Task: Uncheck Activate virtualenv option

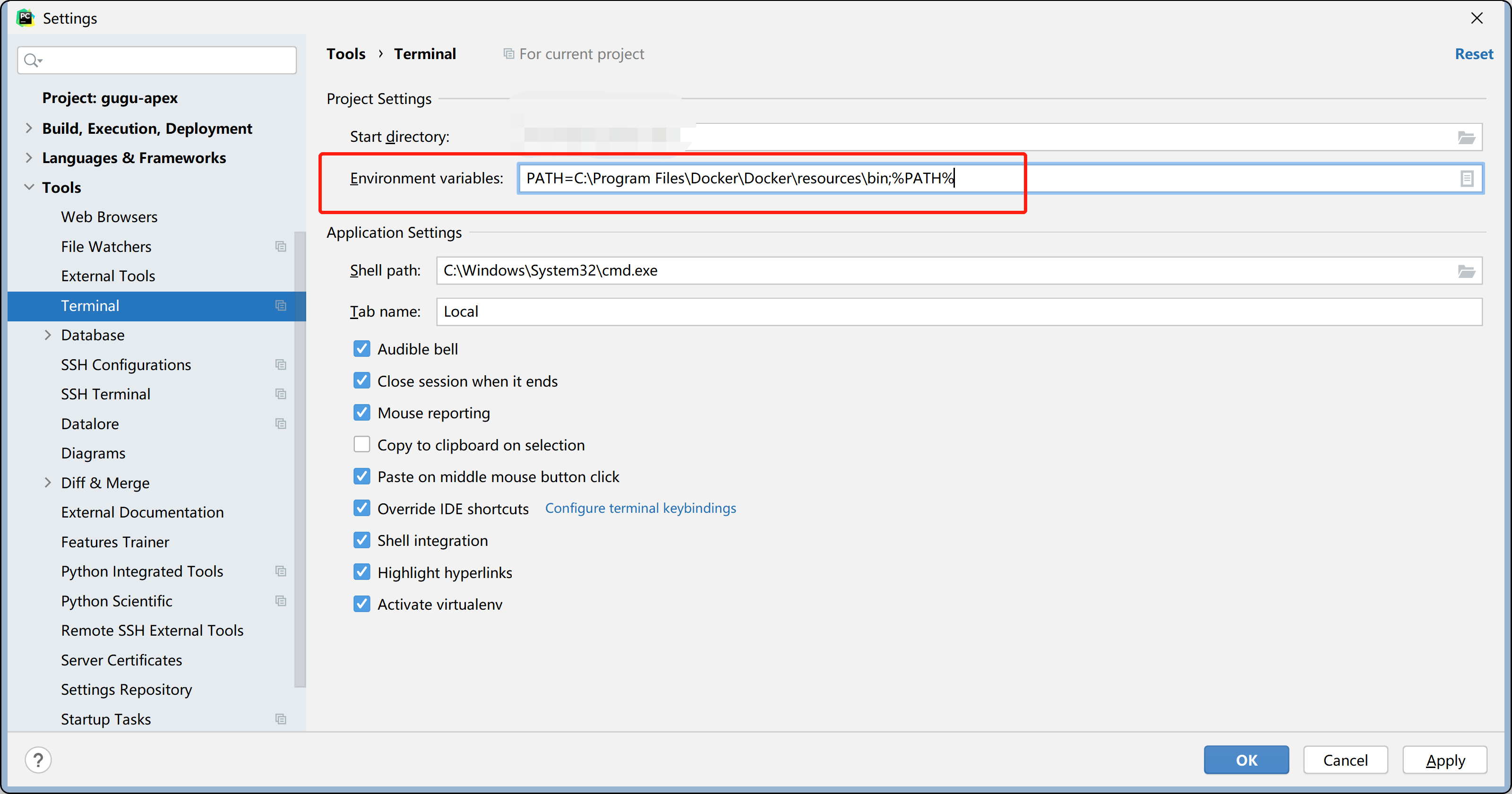Action: (x=361, y=604)
